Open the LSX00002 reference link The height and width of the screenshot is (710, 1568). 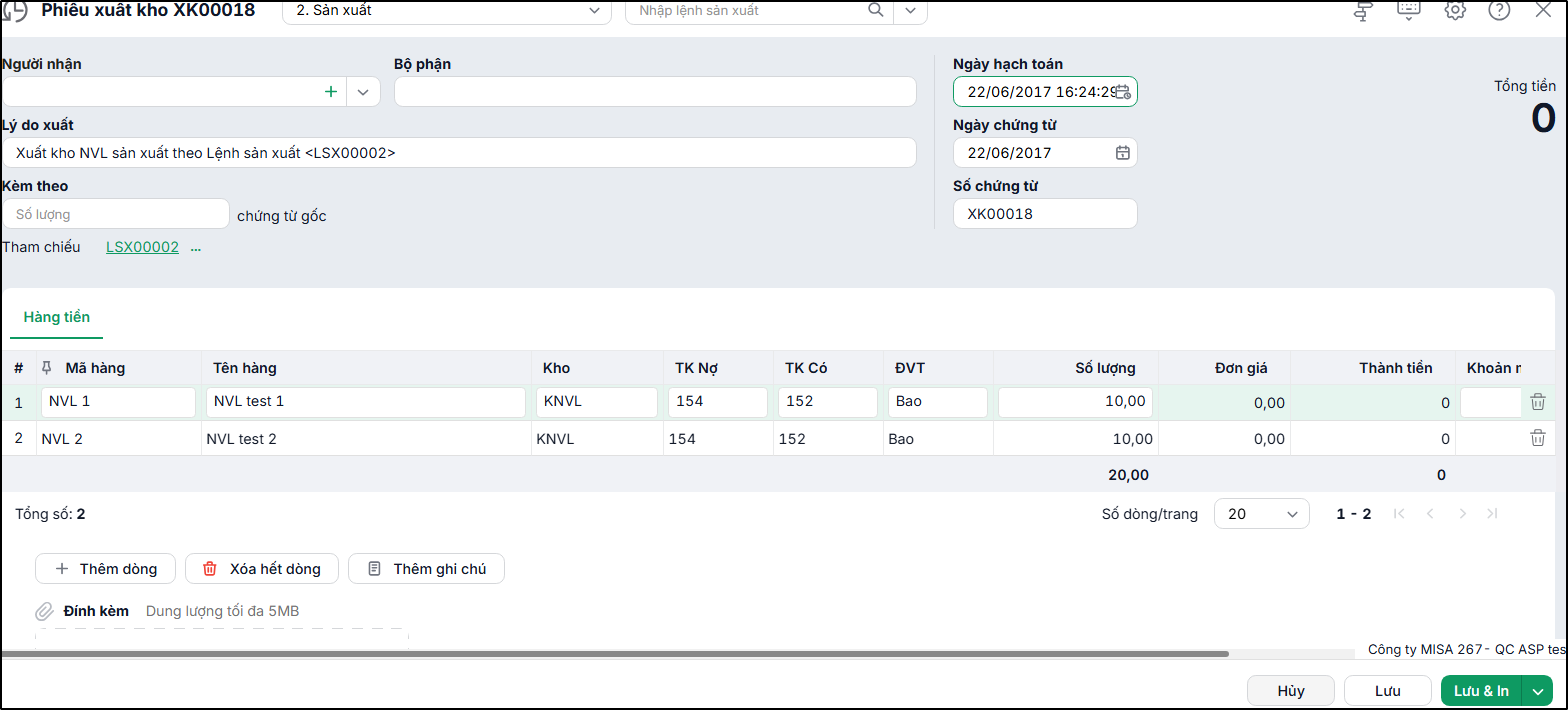click(142, 247)
